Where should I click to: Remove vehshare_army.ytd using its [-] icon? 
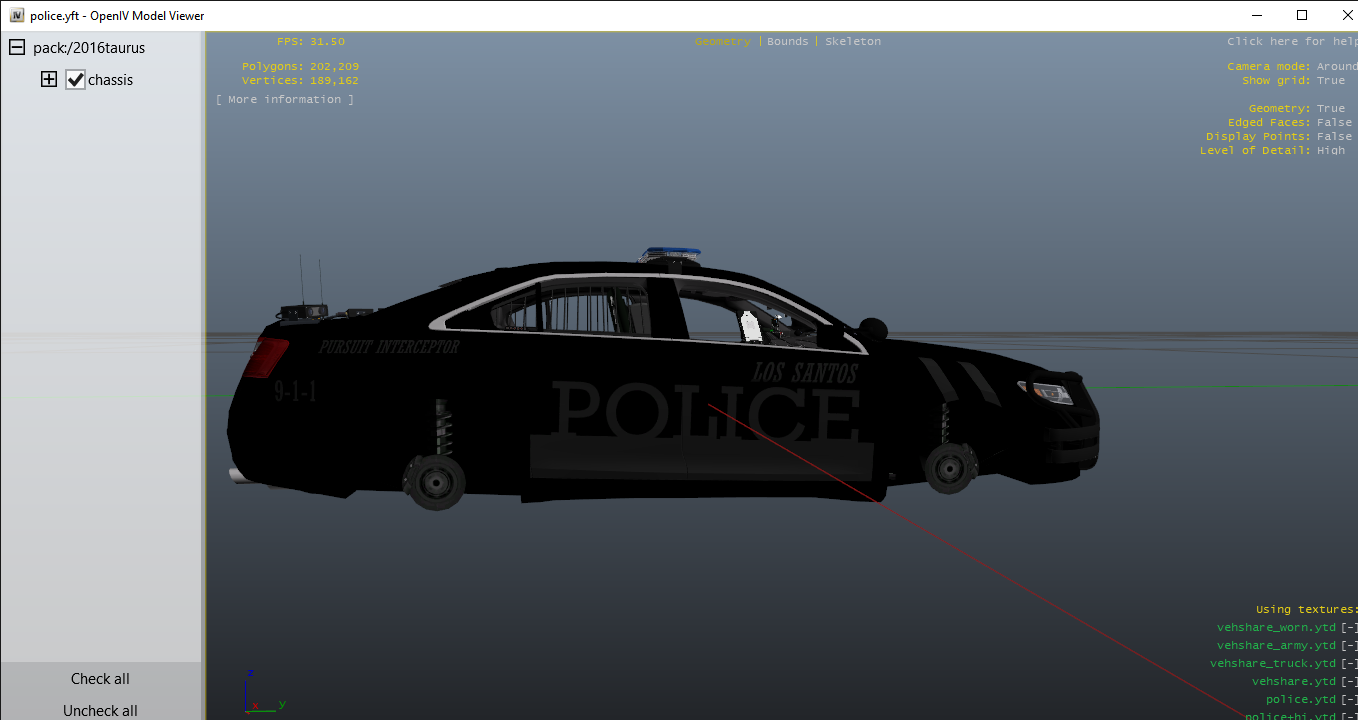pos(1349,646)
